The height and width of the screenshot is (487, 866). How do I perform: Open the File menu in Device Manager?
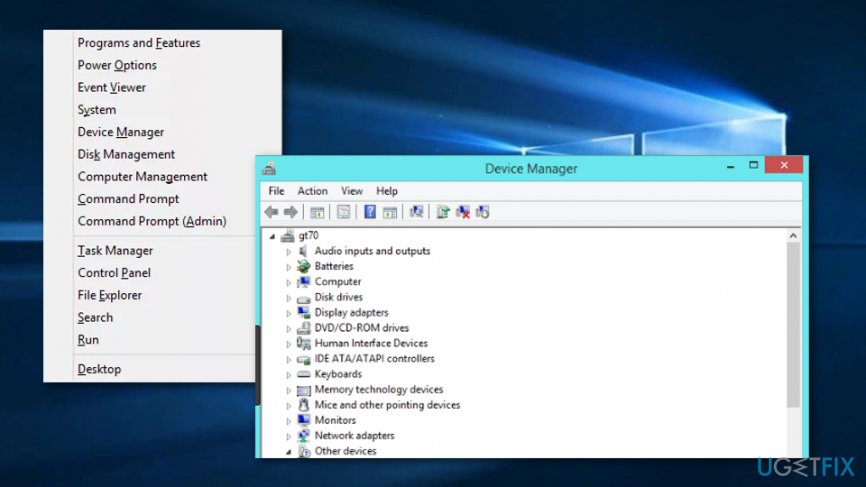click(276, 191)
